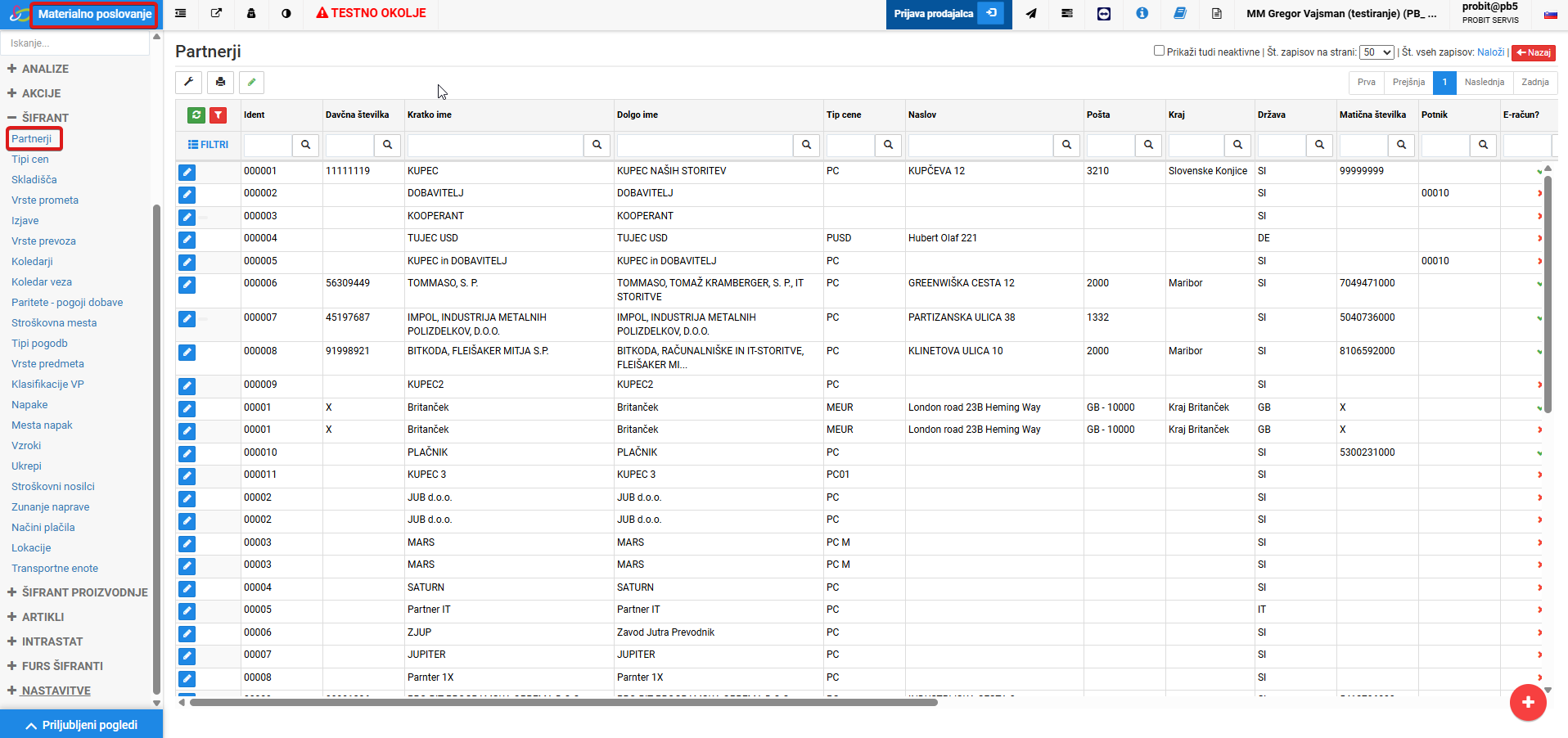Toggle the contrast theme icon in top bar
1568x738 pixels.
pos(286,13)
